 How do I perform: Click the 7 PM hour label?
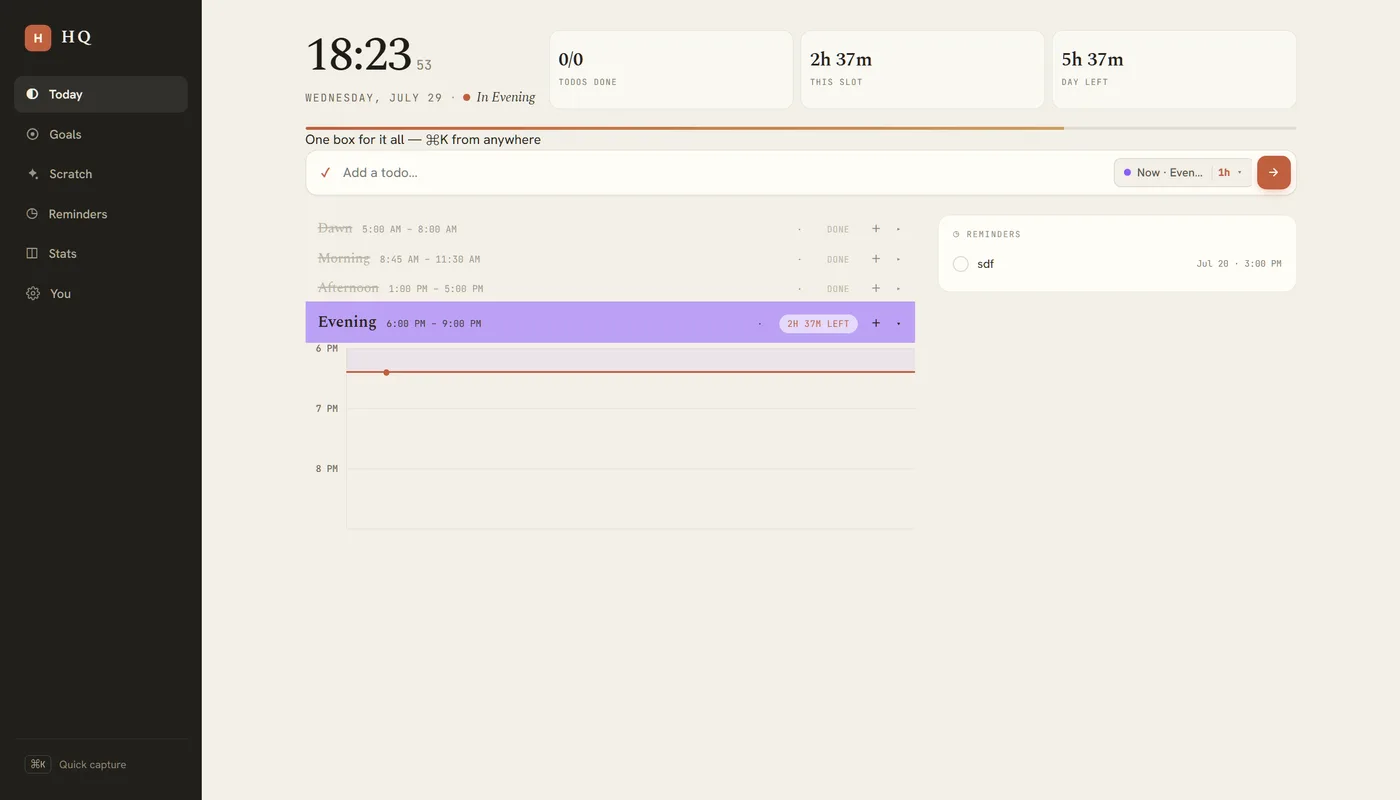click(327, 408)
